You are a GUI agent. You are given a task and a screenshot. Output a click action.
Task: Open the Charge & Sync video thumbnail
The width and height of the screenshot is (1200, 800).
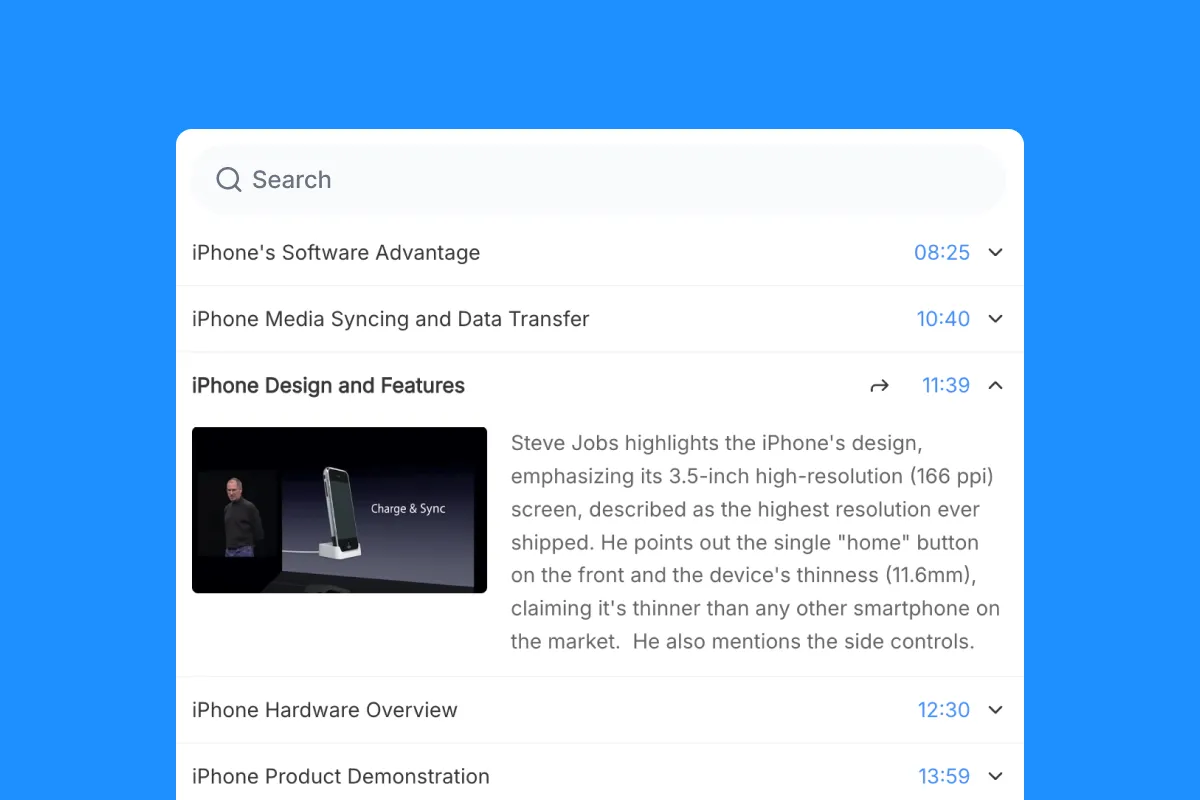(x=339, y=510)
